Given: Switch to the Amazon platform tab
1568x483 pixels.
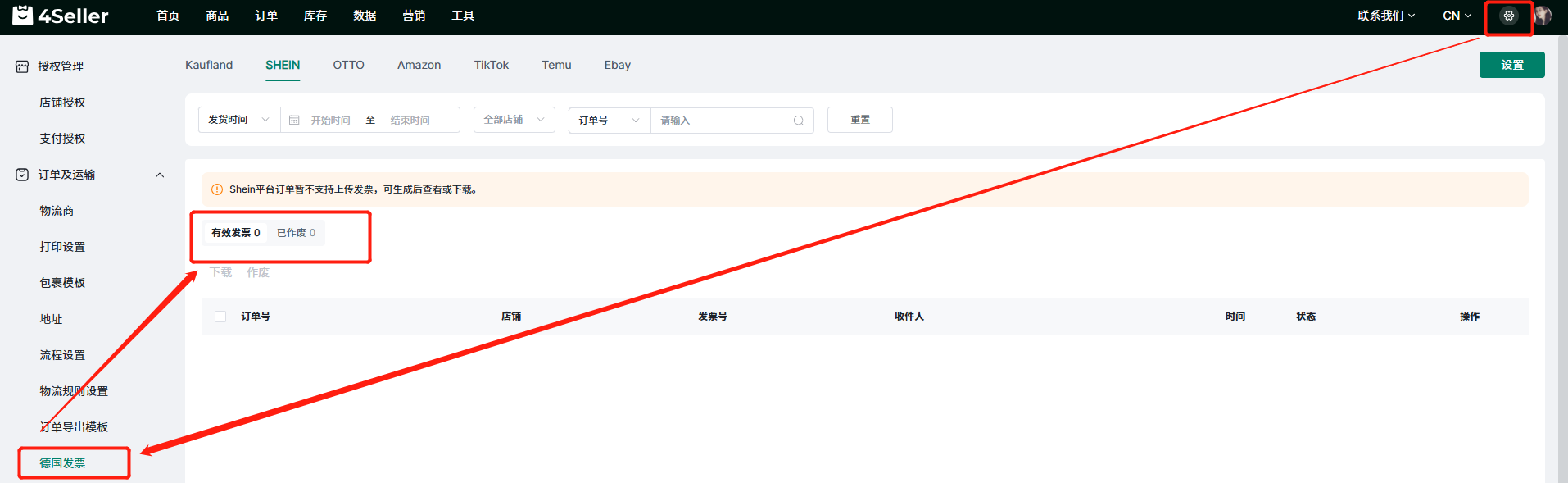Looking at the screenshot, I should [419, 65].
